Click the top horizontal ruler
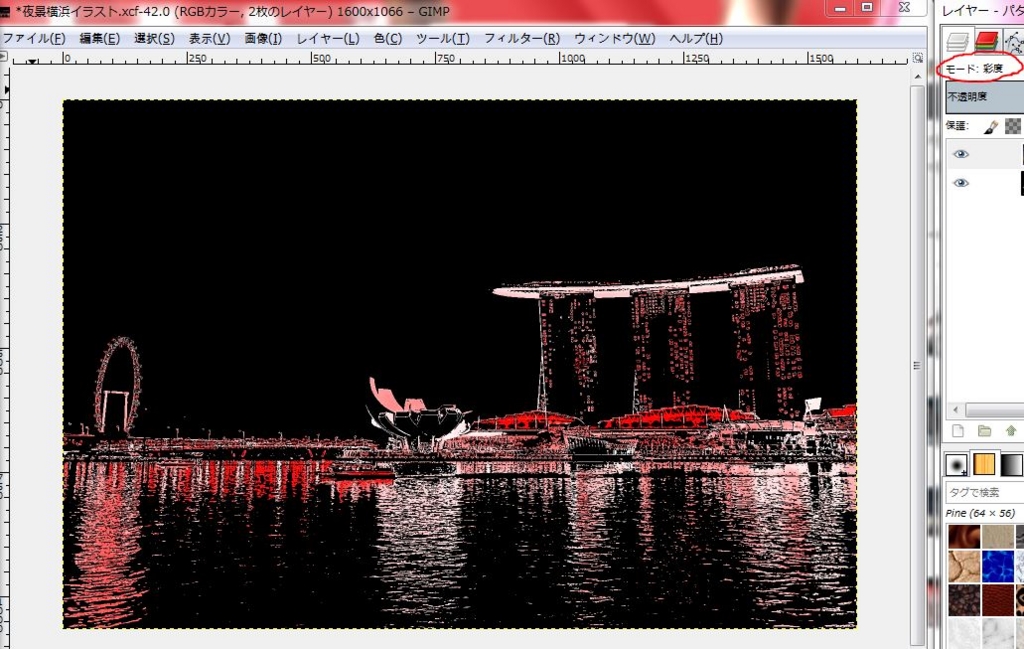The width and height of the screenshot is (1024, 649). [x=460, y=58]
